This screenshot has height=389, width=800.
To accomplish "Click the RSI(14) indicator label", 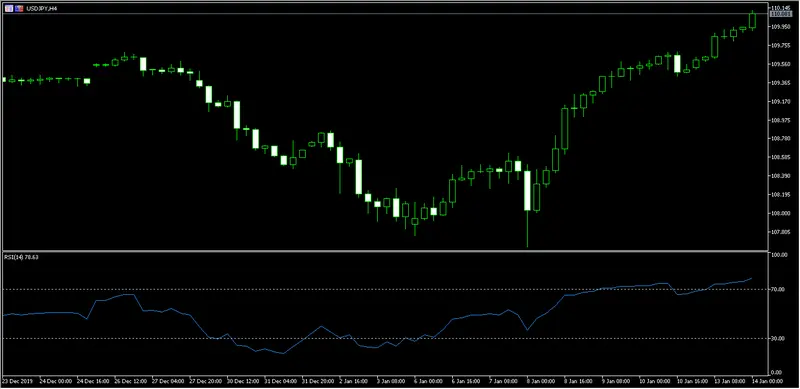I will pos(21,257).
